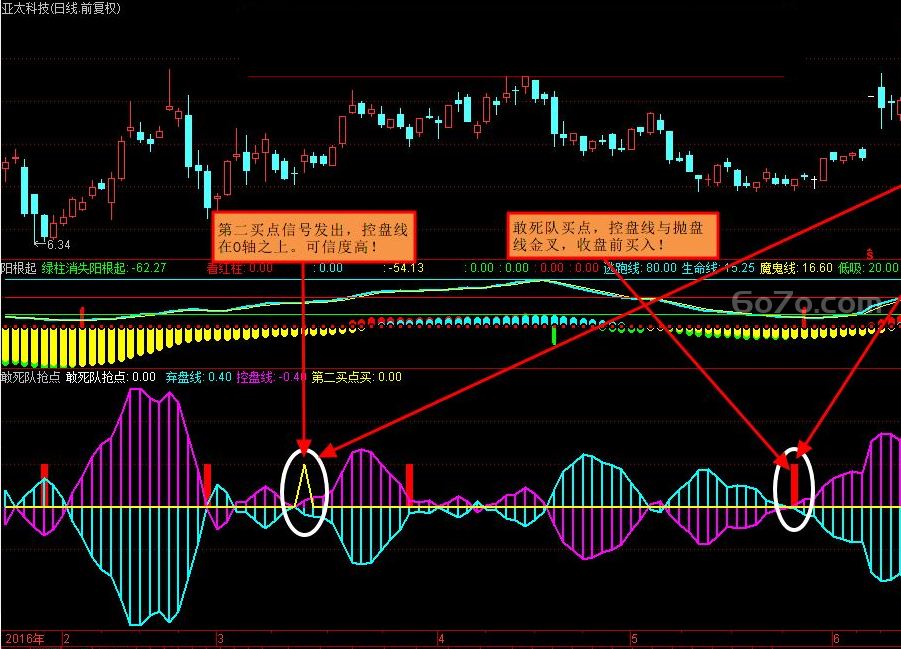Image resolution: width=901 pixels, height=649 pixels.
Task: Click the 绿柱消失阳根起 value label
Action: tap(104, 268)
